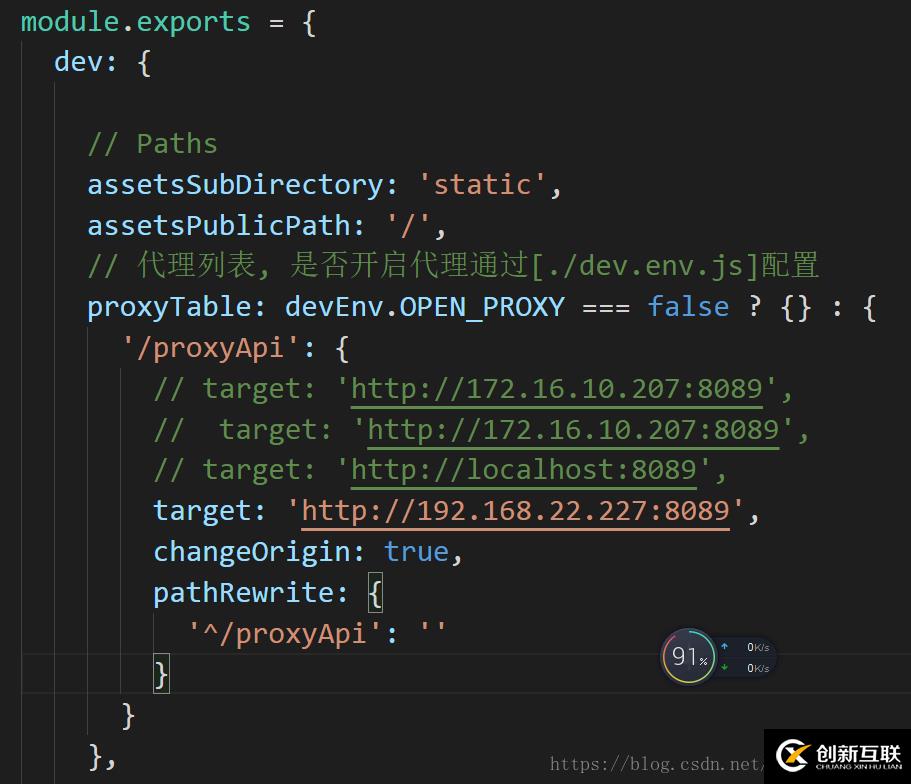Click the 创新互联 logo icon in the watermark
The image size is (911, 784).
coord(792,757)
